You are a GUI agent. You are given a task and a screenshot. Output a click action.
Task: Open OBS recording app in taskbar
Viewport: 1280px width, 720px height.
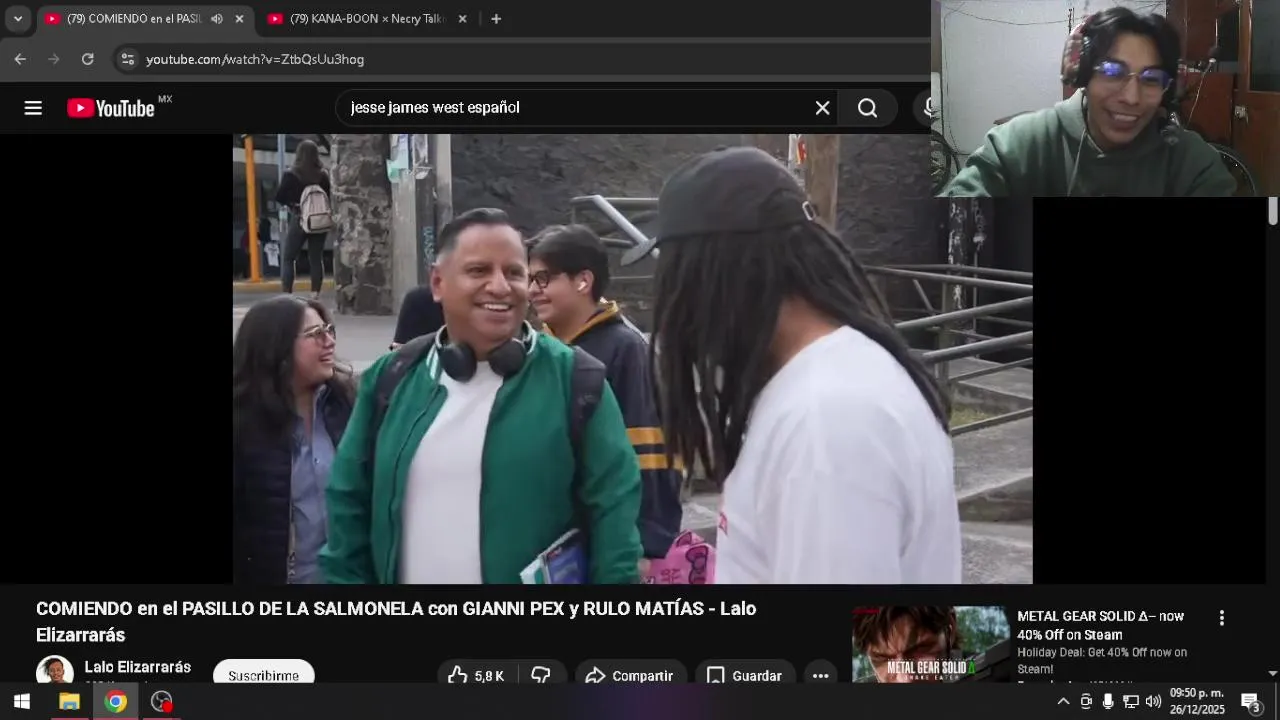pyautogui.click(x=162, y=702)
